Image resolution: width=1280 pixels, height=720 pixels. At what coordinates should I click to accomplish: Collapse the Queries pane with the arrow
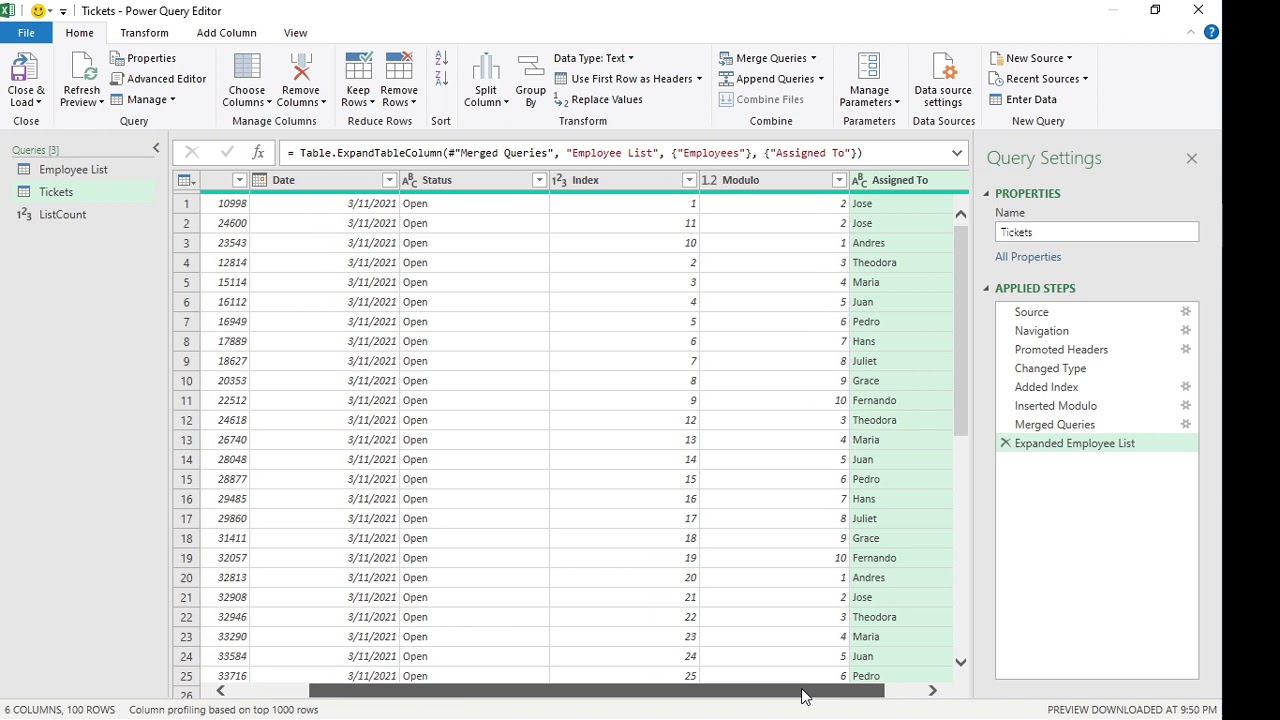pyautogui.click(x=156, y=149)
